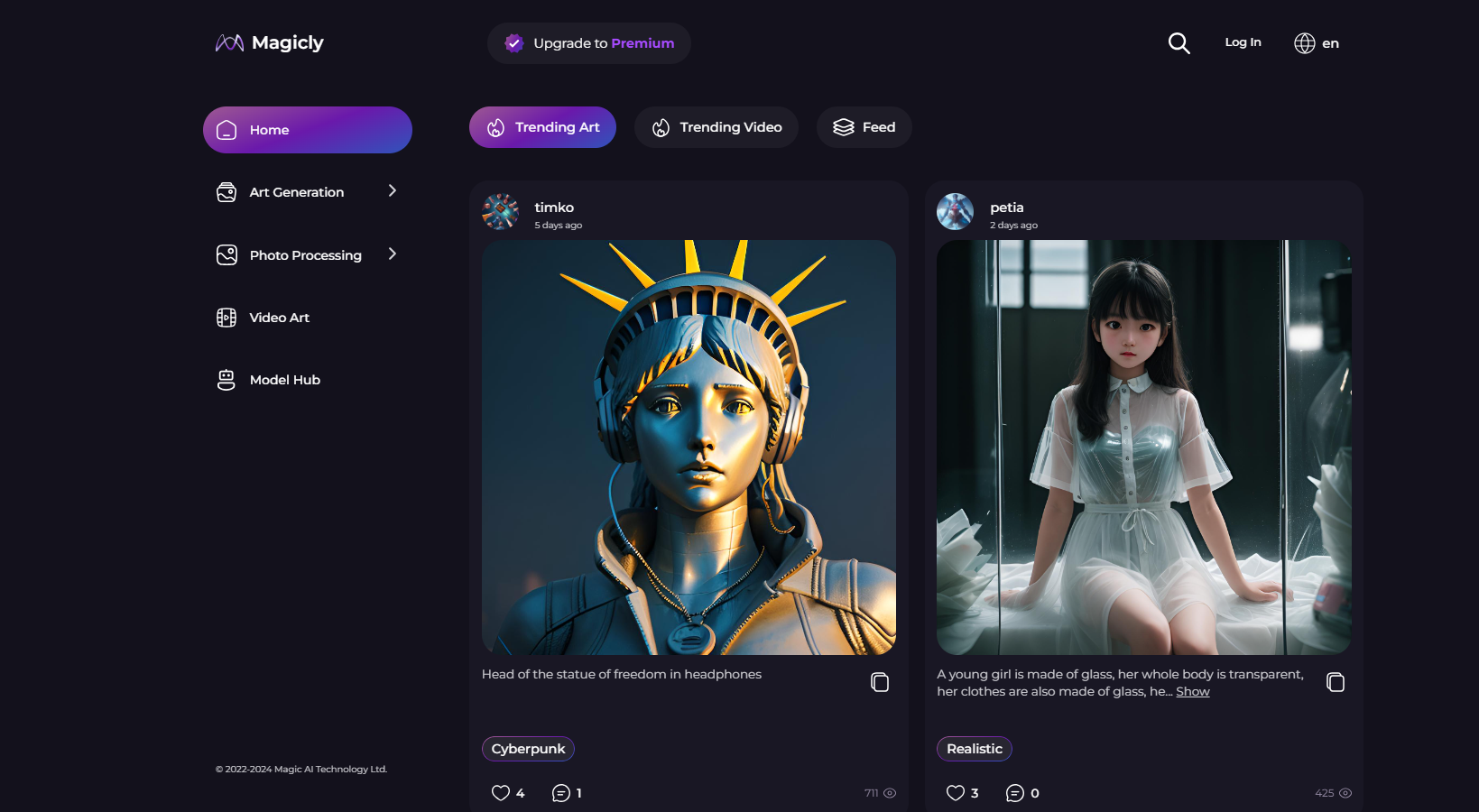Go to Home in the sidebar
Viewport: 1479px width, 812px height.
pos(308,130)
